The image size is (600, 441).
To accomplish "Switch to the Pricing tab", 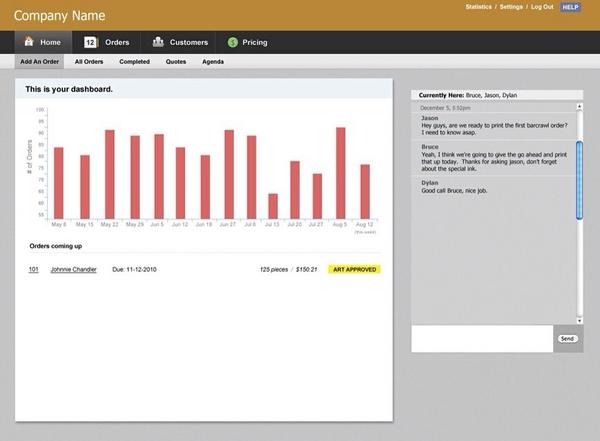I will pos(248,42).
